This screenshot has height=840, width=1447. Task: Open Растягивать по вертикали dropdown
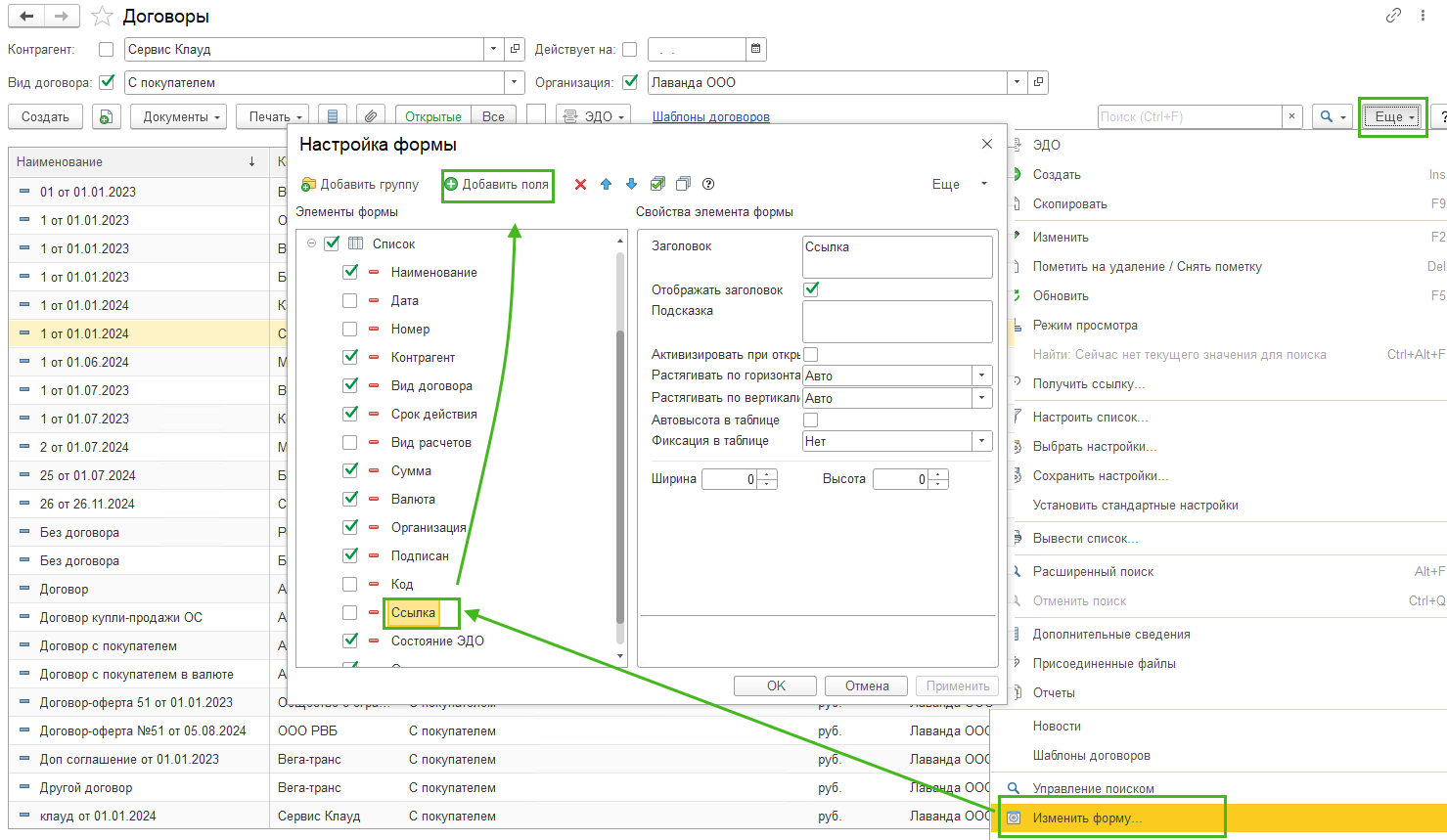tap(981, 398)
